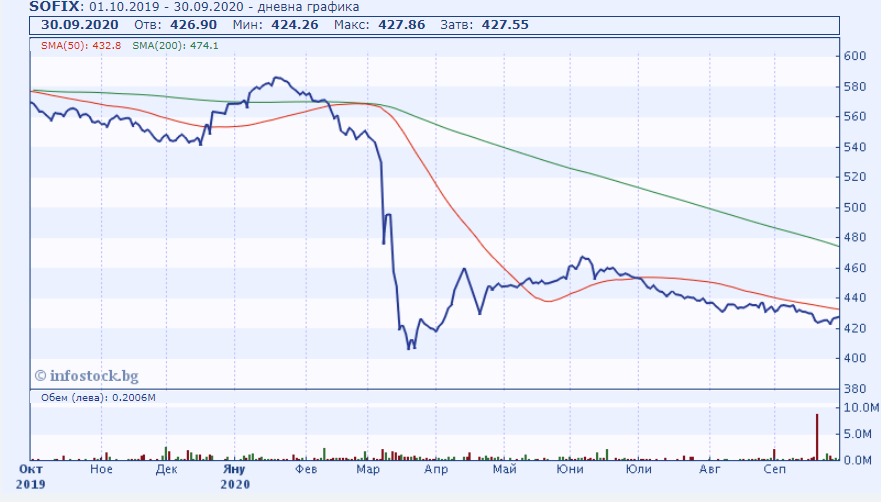Click the volume label Обем (лева): 0.2006M
The width and height of the screenshot is (881, 502).
pyautogui.click(x=98, y=397)
